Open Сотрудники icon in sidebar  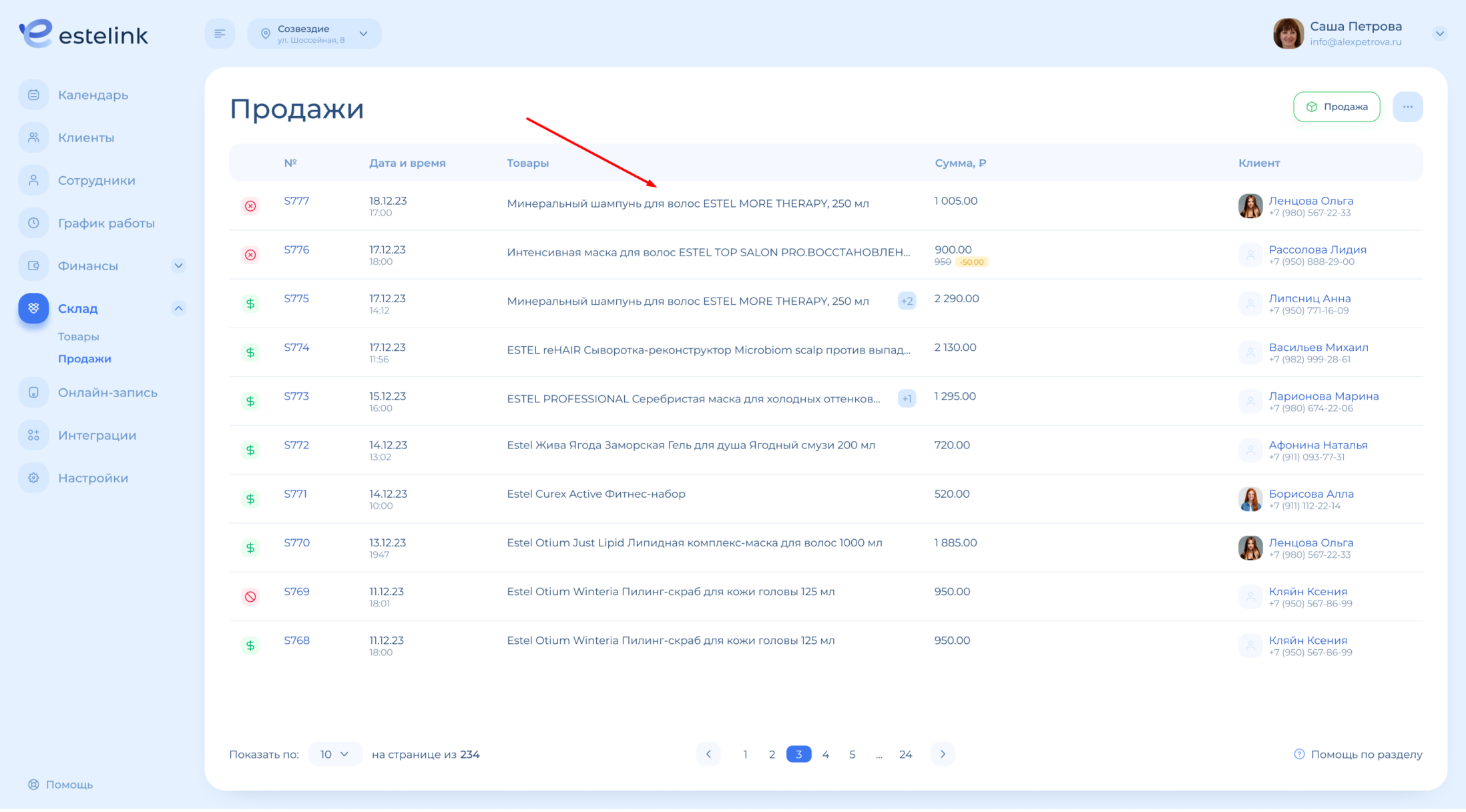tap(33, 180)
